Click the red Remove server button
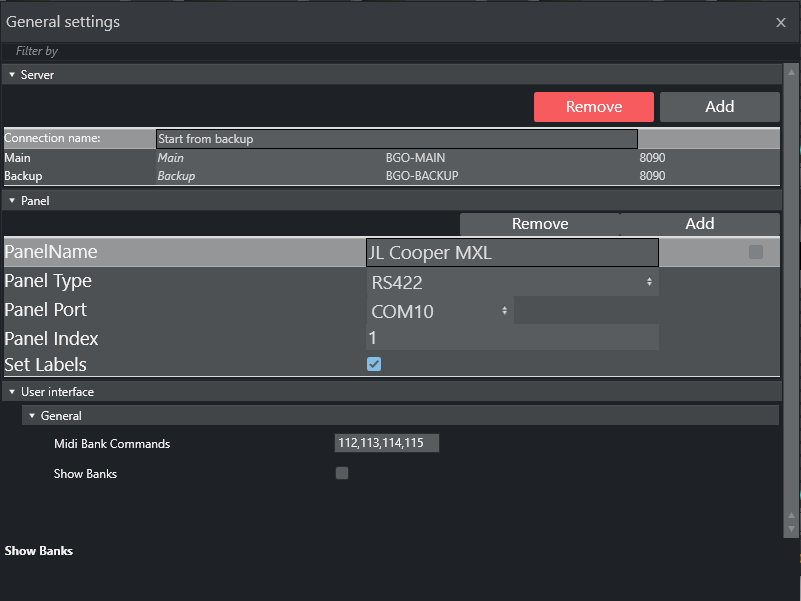 pos(593,107)
